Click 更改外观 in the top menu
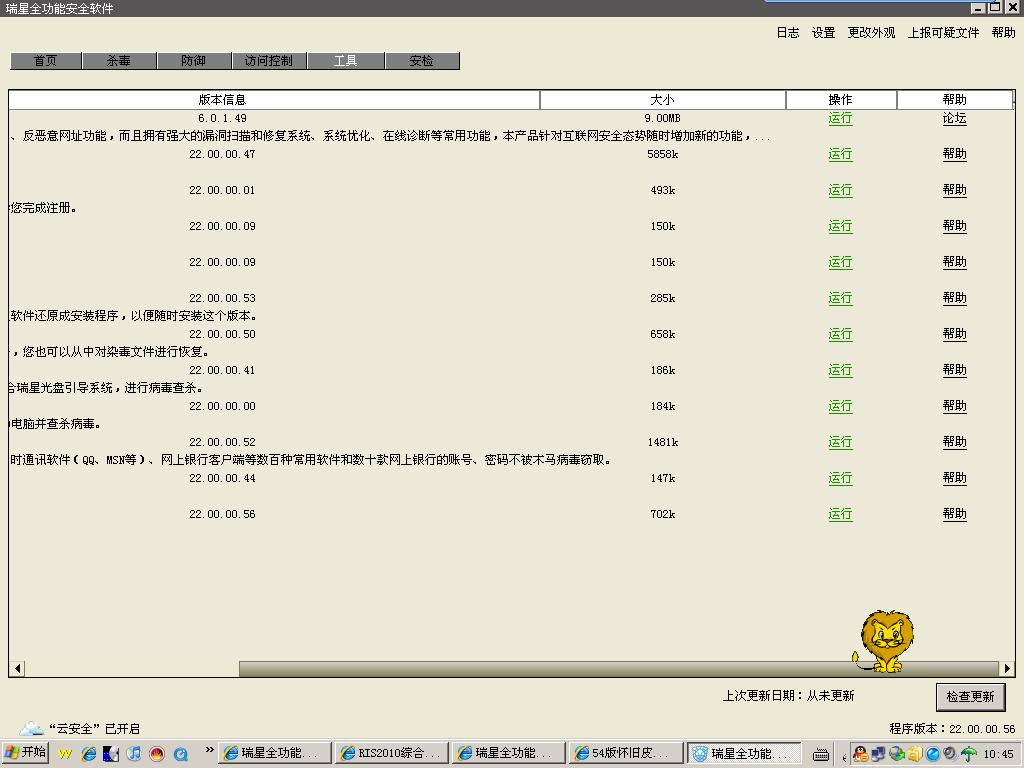This screenshot has width=1024, height=768. (x=871, y=33)
